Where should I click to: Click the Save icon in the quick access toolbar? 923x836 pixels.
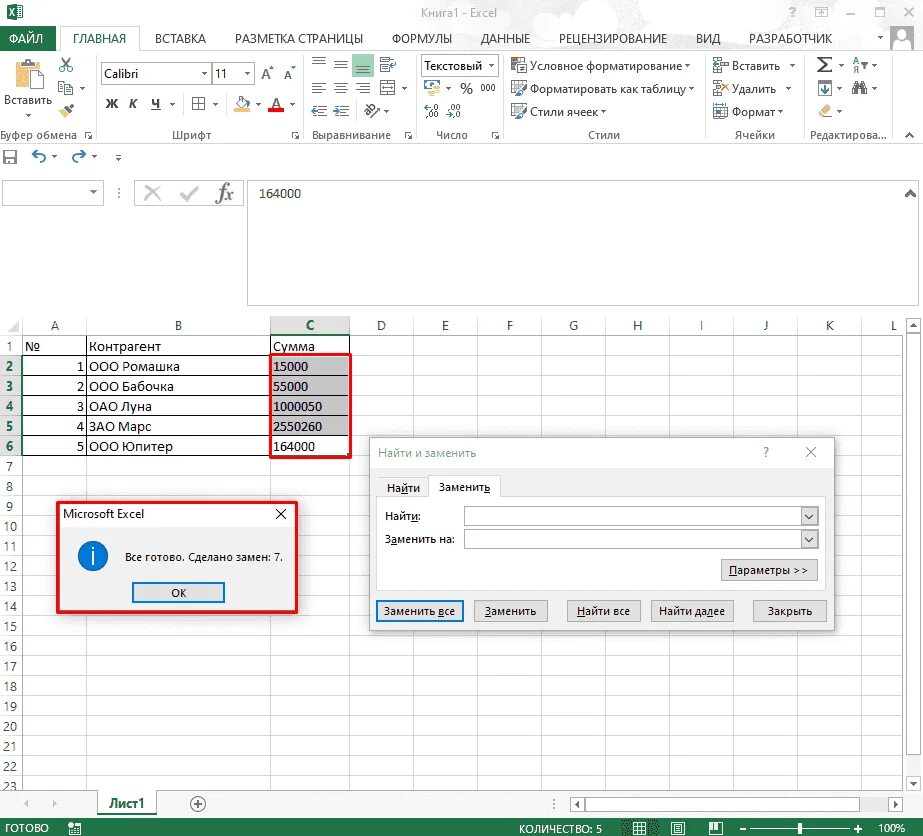tap(10, 157)
